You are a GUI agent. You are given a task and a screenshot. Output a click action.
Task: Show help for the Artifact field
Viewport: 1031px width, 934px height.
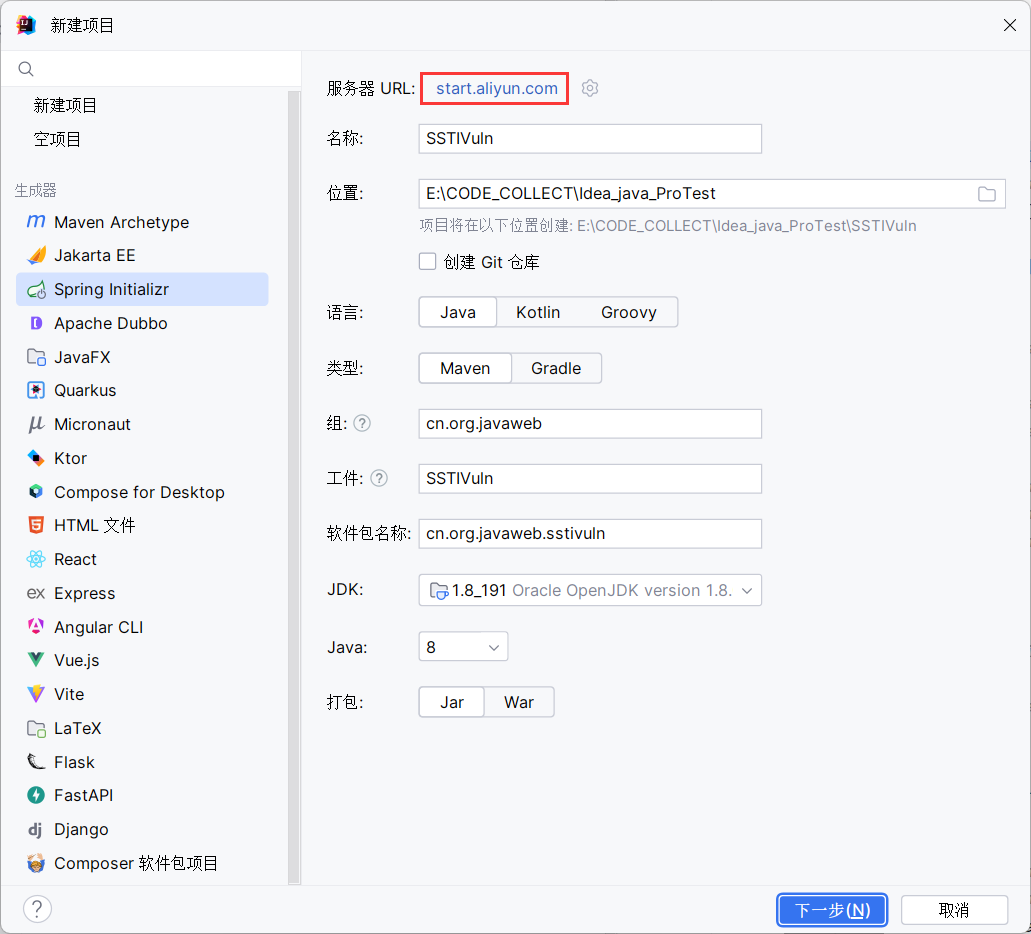click(x=379, y=478)
